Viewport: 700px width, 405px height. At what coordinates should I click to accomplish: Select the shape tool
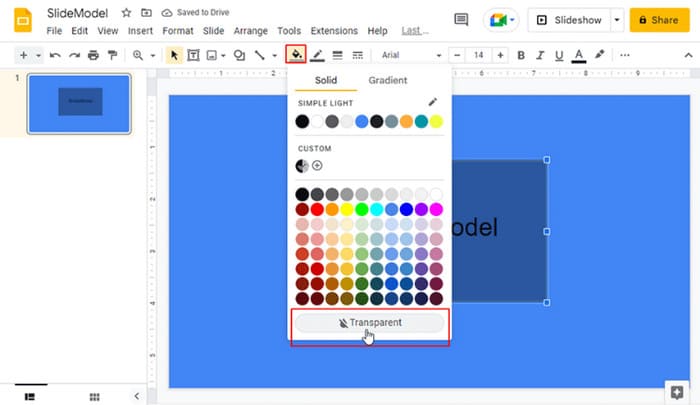pyautogui.click(x=239, y=55)
